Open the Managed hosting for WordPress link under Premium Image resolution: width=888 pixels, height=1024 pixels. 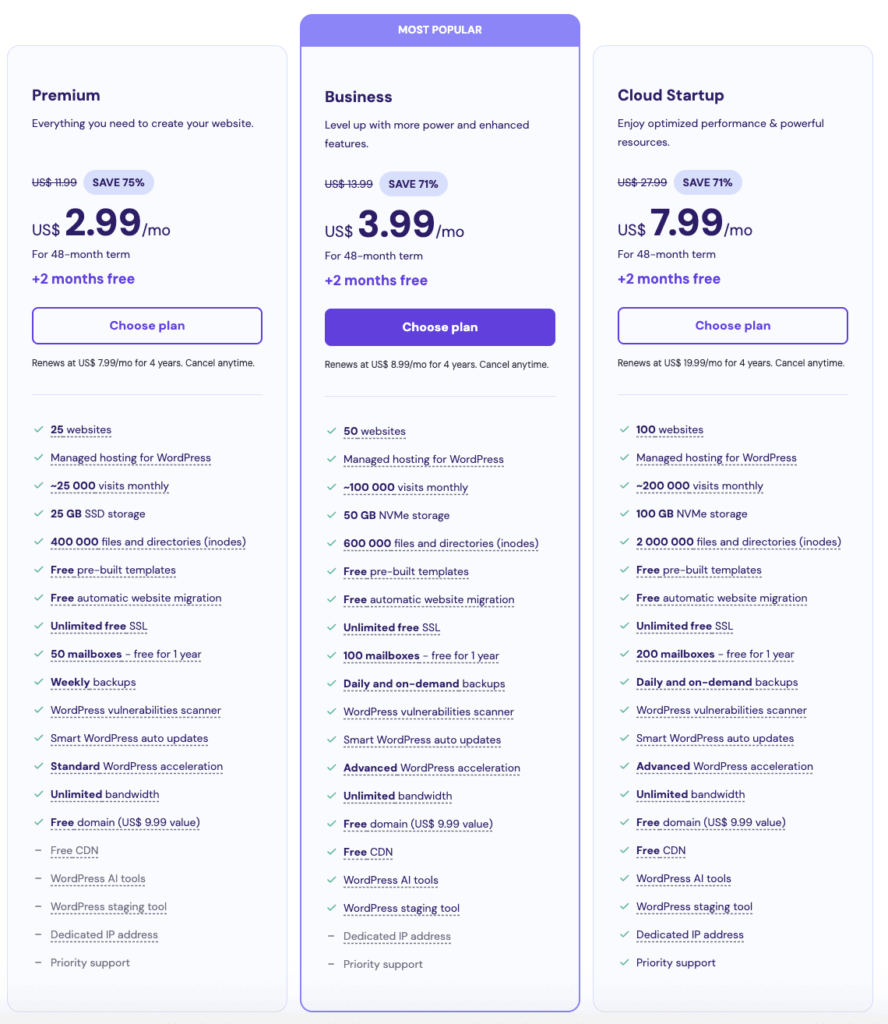coord(130,458)
